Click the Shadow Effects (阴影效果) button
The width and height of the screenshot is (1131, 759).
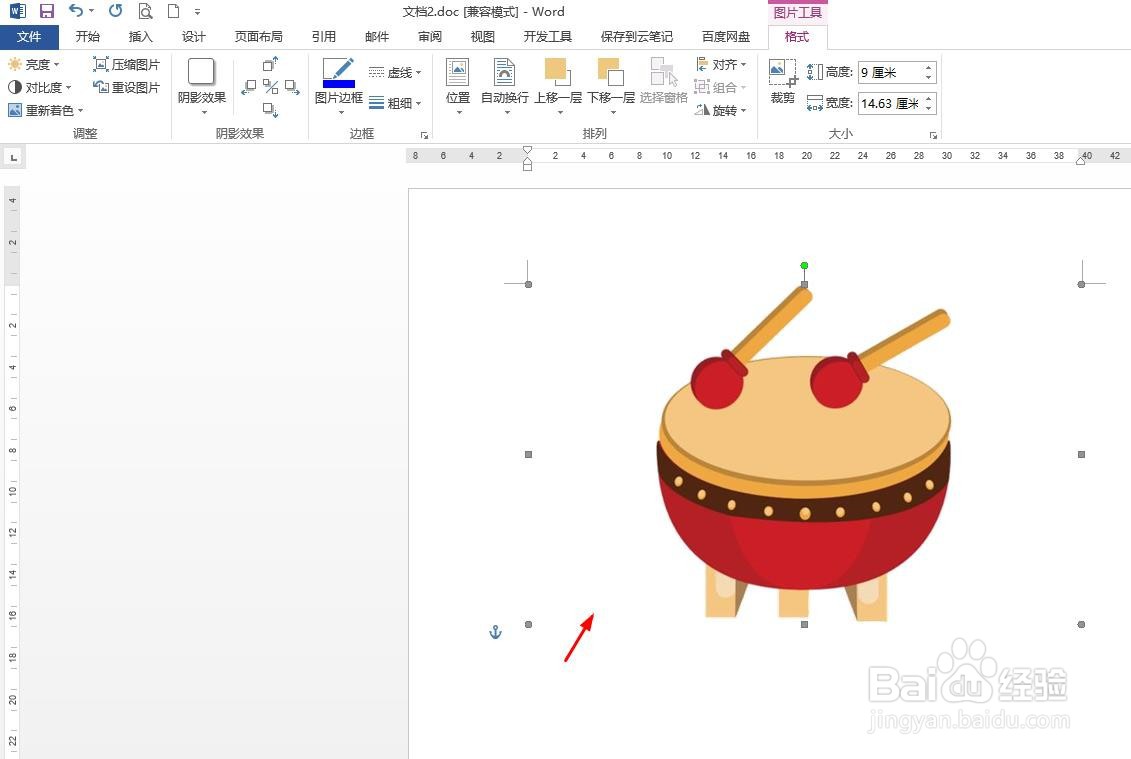[202, 86]
